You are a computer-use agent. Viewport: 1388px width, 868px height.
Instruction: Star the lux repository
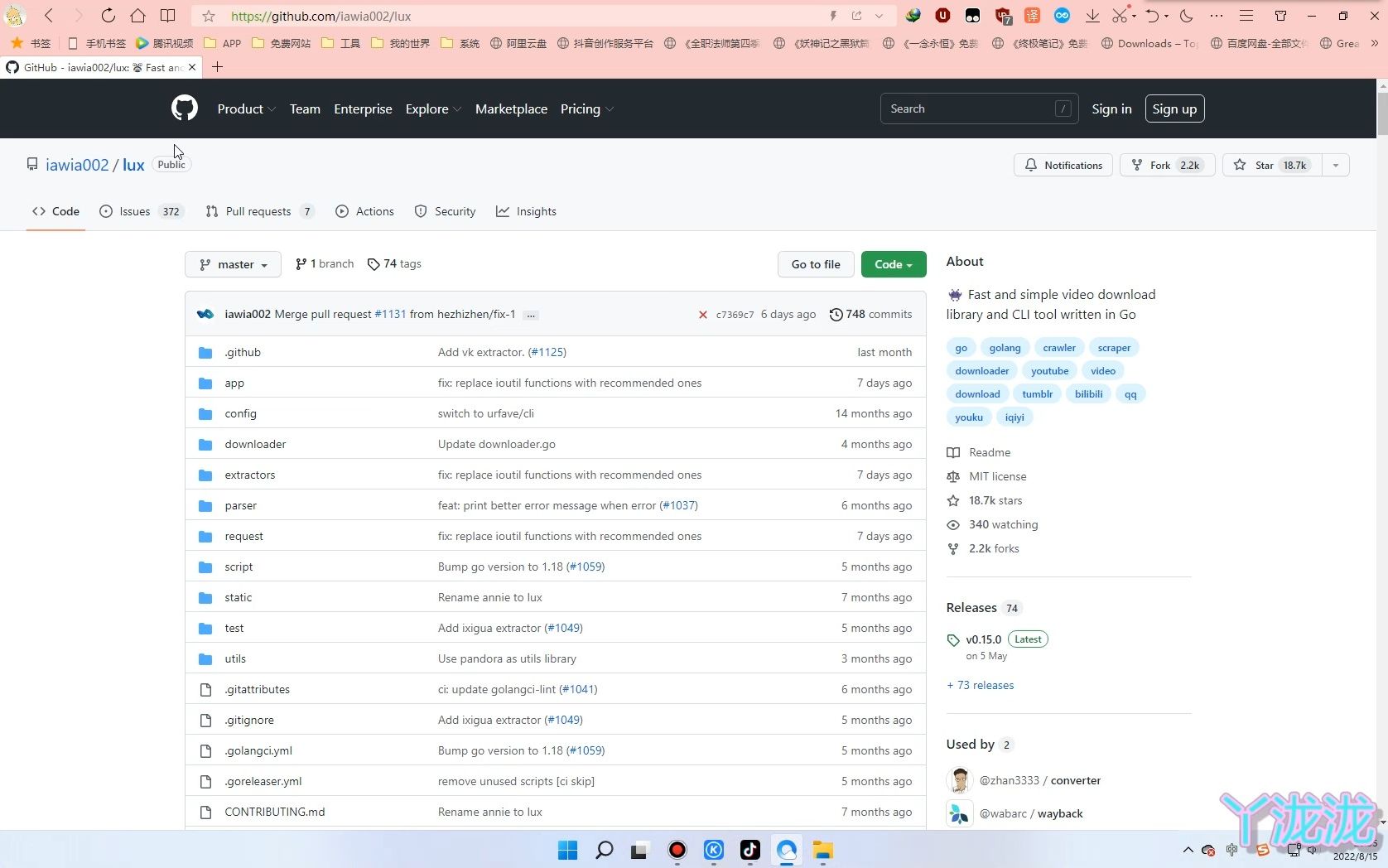1273,165
